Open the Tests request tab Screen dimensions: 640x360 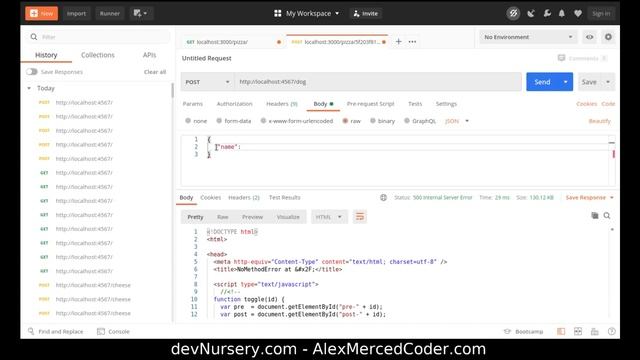click(x=415, y=104)
